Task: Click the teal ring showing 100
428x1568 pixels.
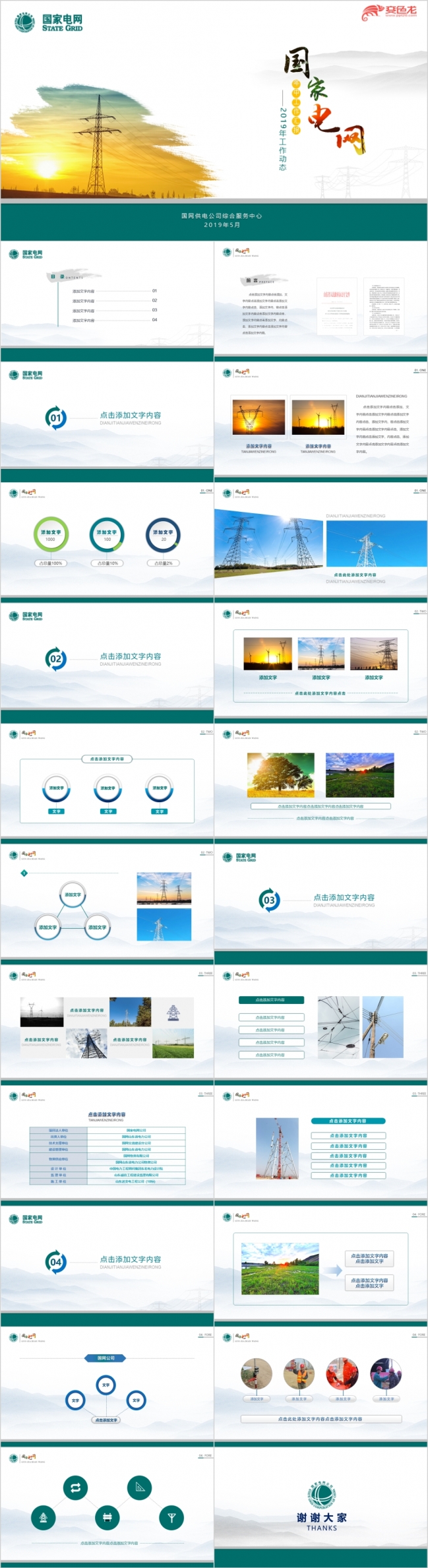Action: click(107, 534)
